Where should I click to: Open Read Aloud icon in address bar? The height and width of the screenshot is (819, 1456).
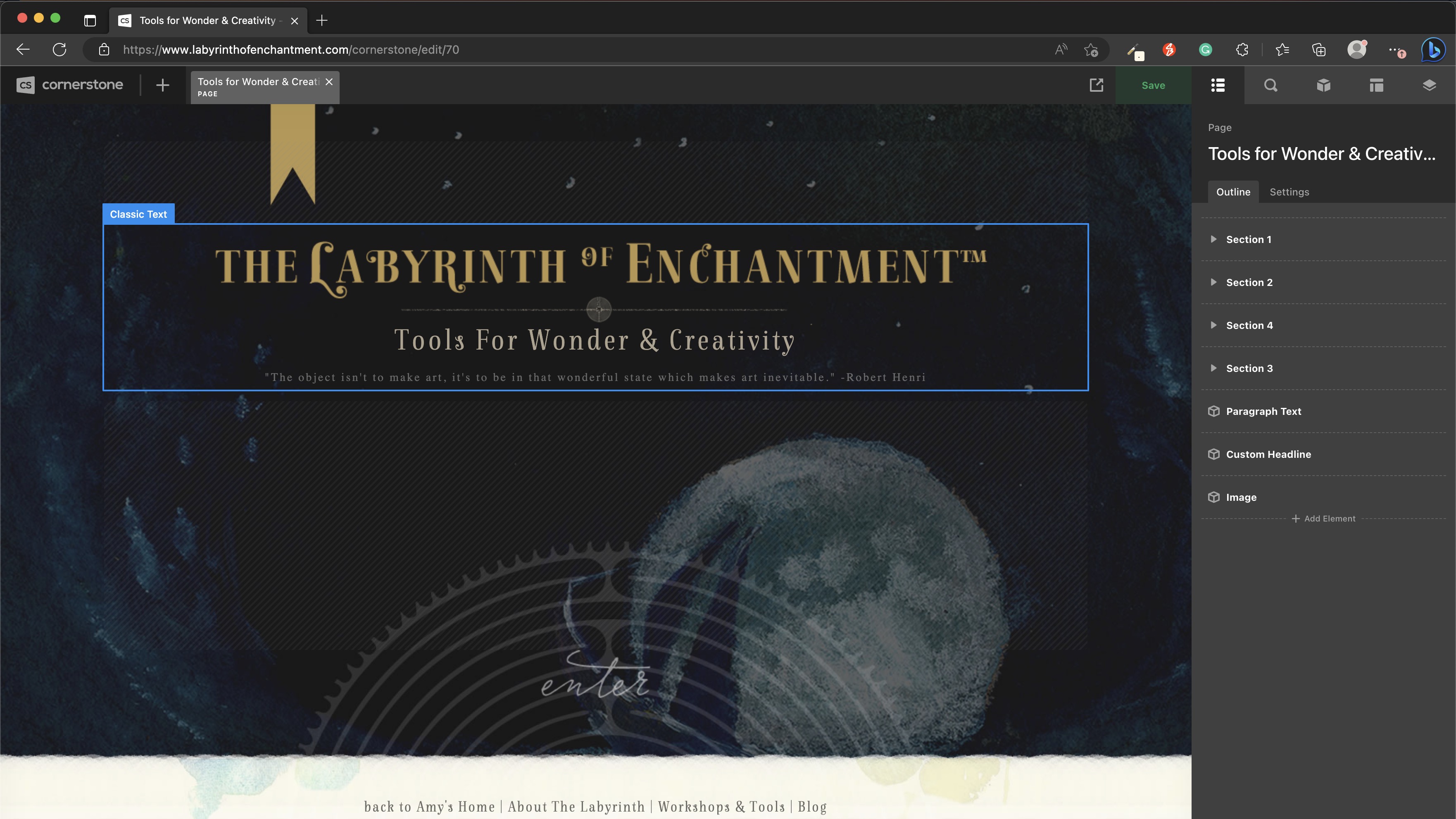(x=1061, y=50)
